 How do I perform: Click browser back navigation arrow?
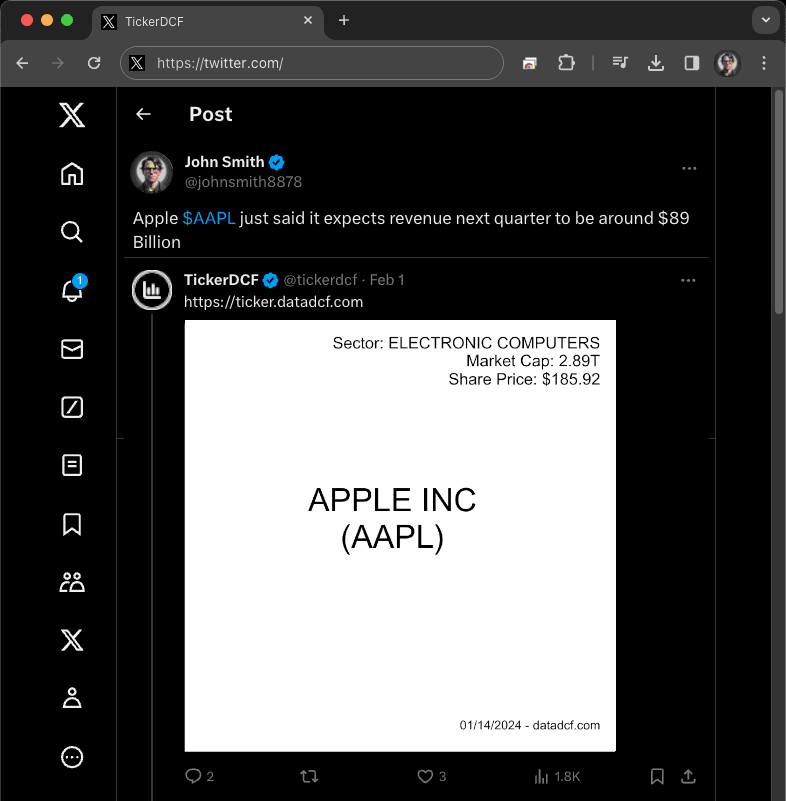click(x=22, y=63)
